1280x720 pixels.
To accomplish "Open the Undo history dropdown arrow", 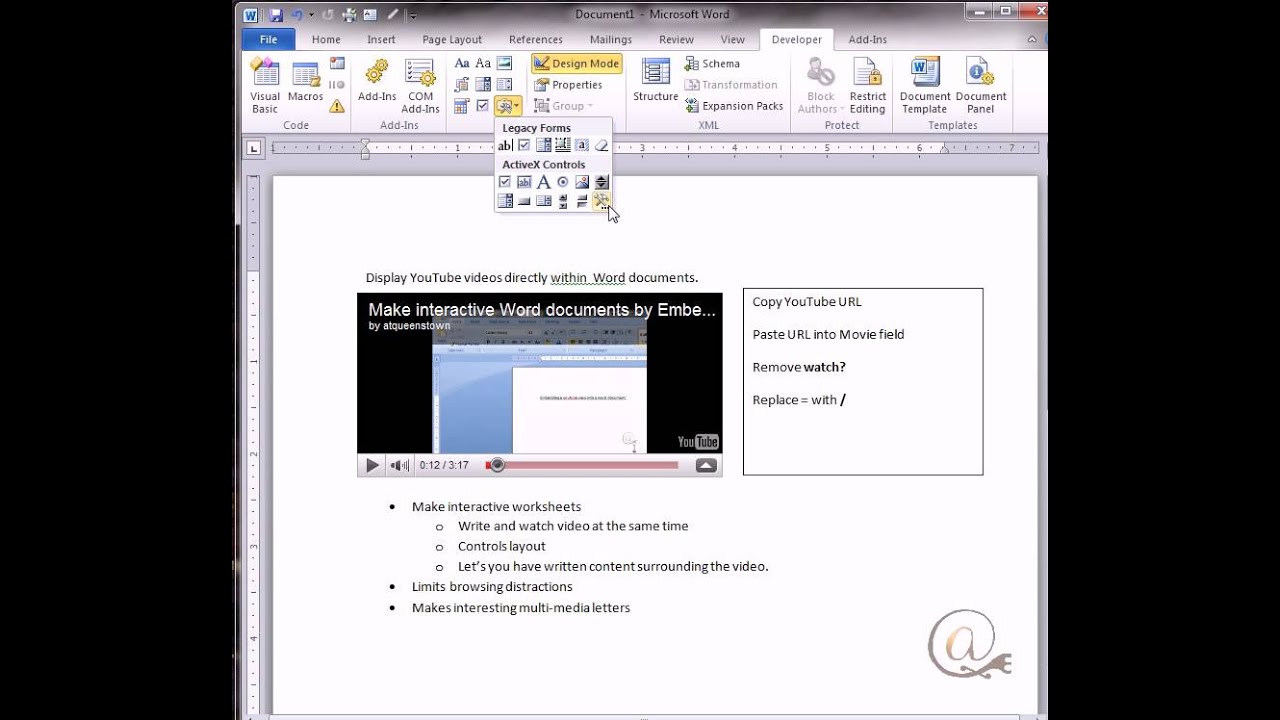I will (x=311, y=15).
